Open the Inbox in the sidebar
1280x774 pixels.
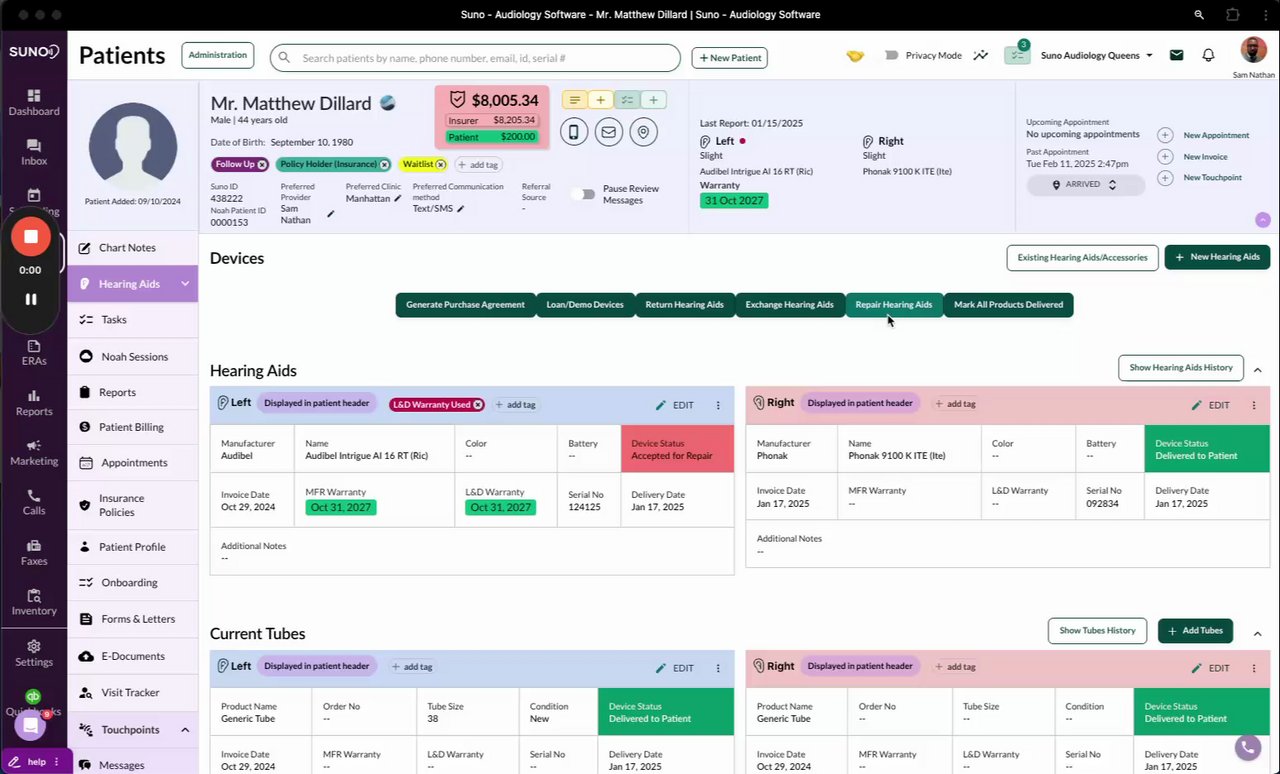click(x=34, y=152)
